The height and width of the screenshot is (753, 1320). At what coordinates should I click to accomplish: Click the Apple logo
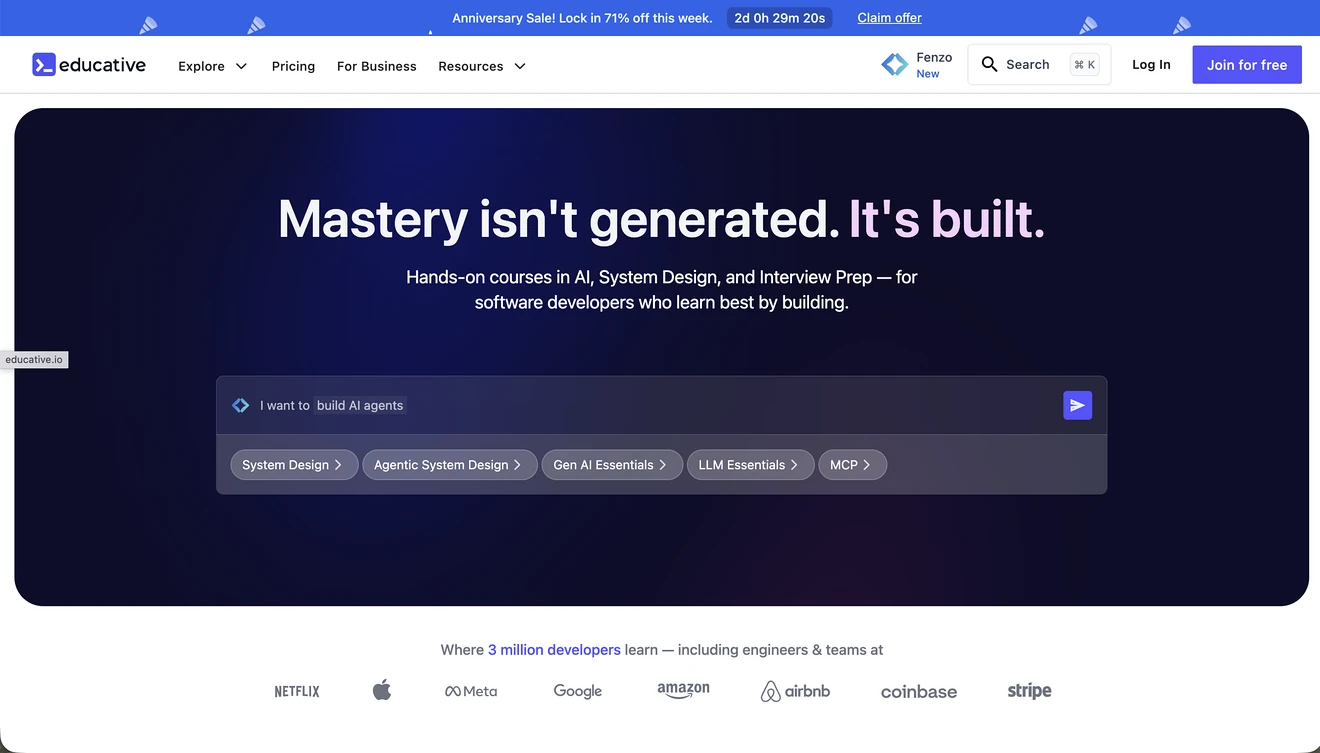[382, 689]
